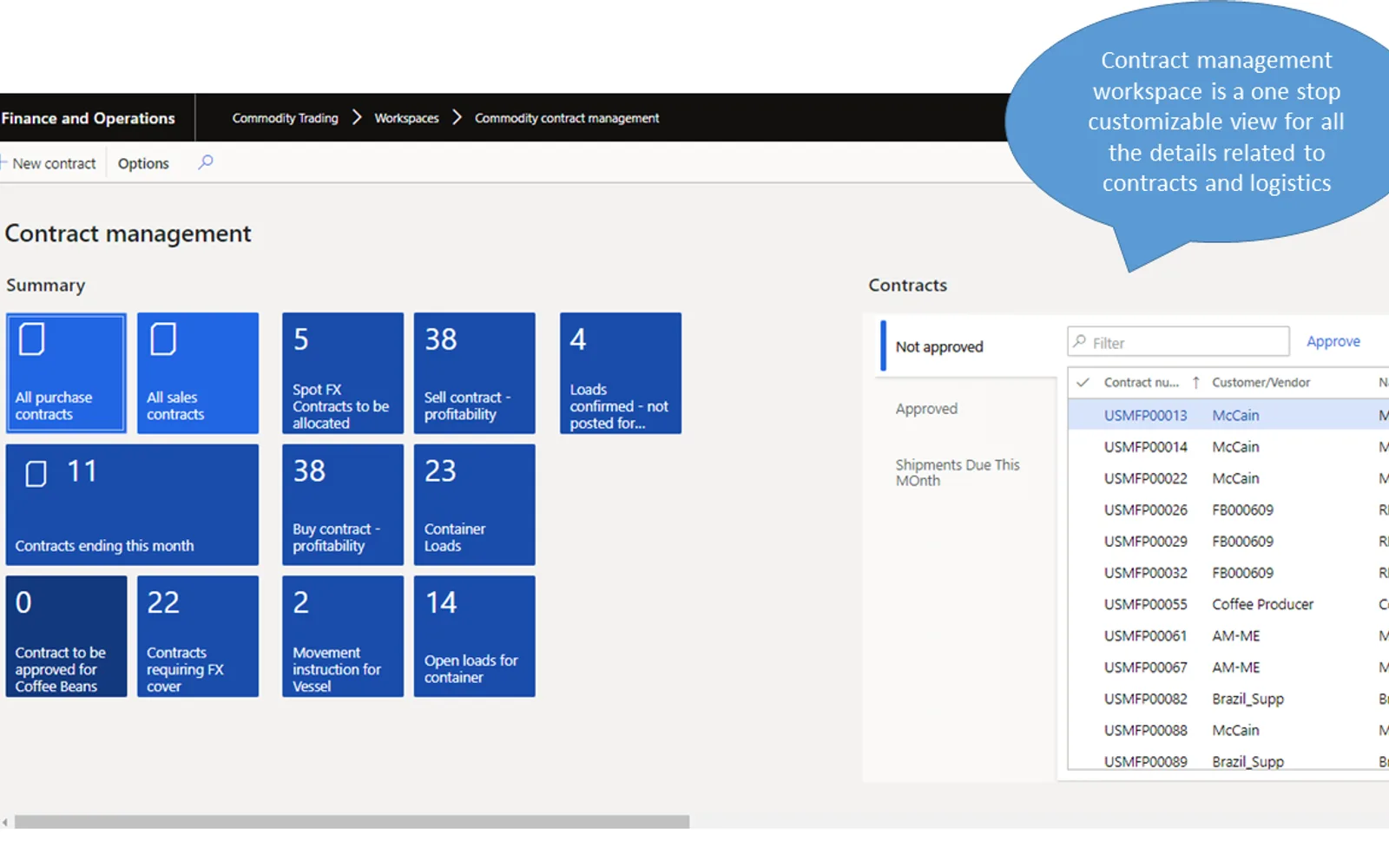The height and width of the screenshot is (868, 1389).
Task: Open contract USMFP00022
Action: coord(1145,478)
